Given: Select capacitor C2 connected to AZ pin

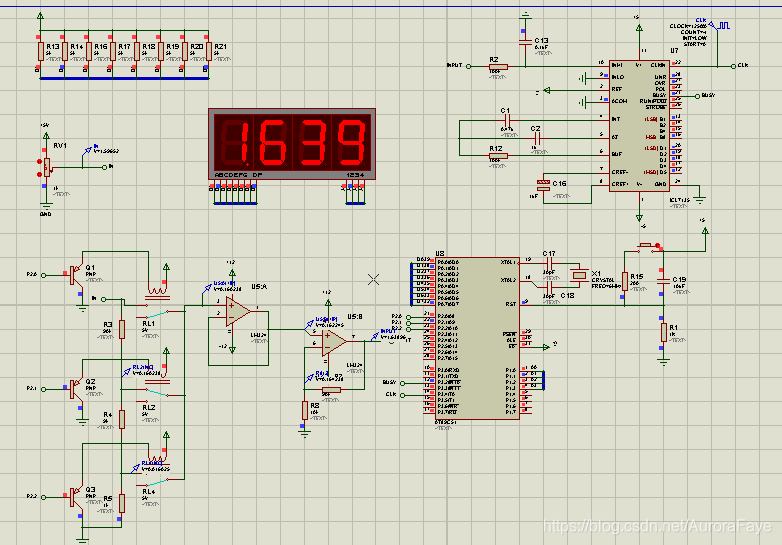Looking at the screenshot, I should [538, 138].
